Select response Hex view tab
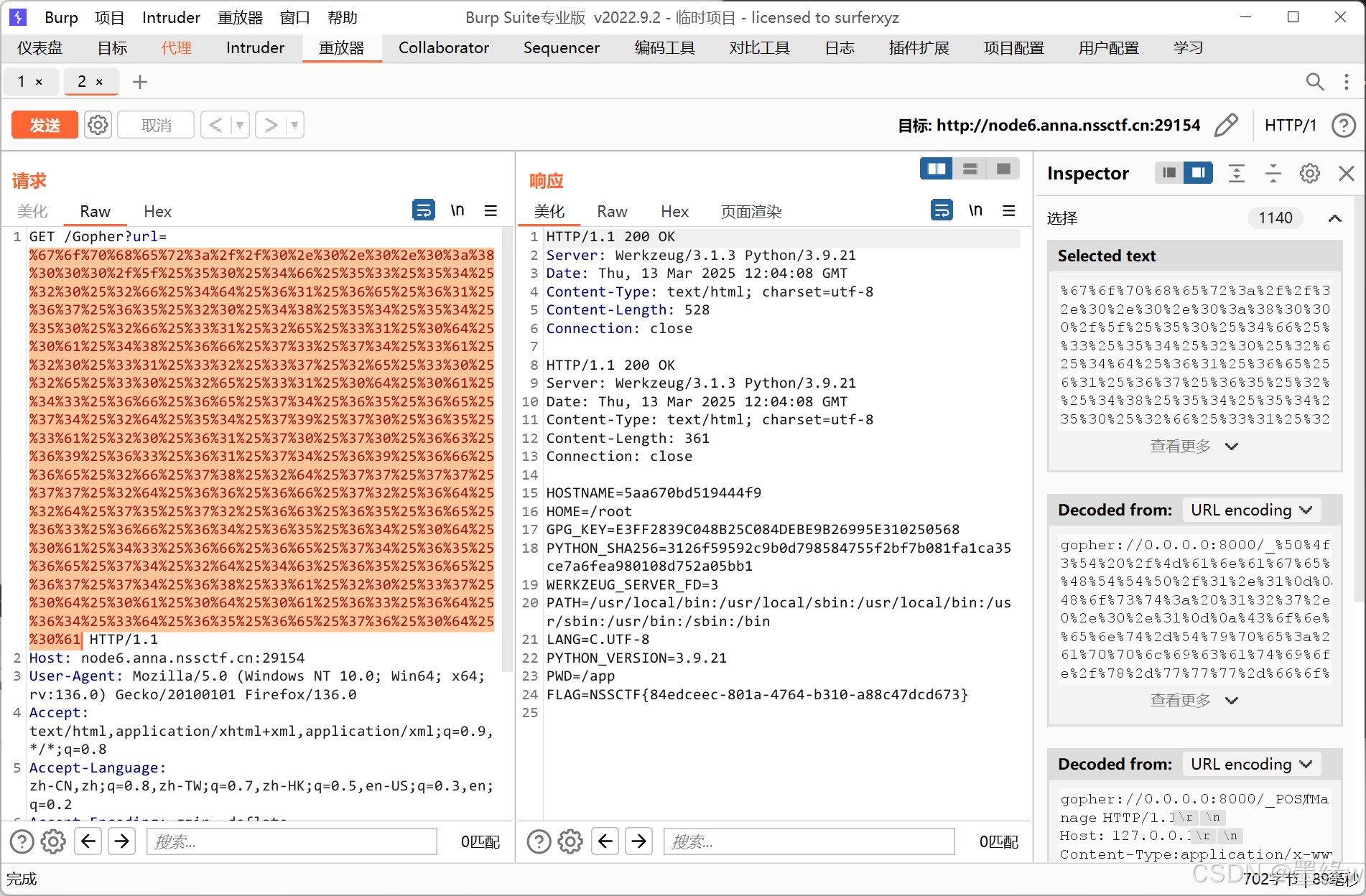Screen dimensions: 1366x896 674,211
